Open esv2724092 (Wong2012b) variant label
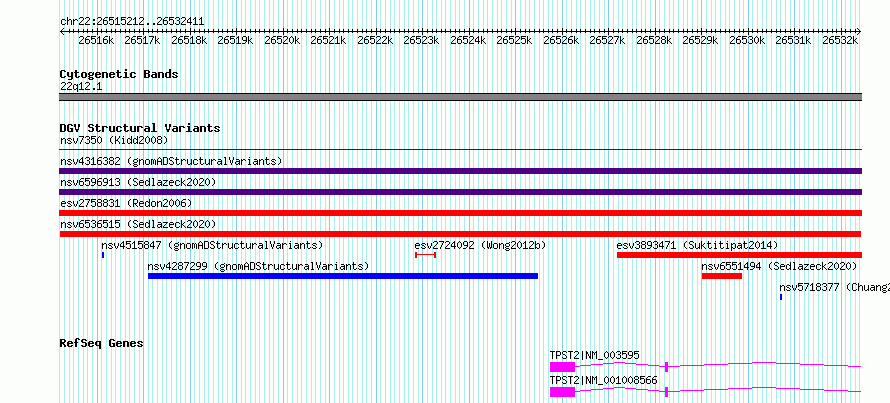 [x=480, y=245]
